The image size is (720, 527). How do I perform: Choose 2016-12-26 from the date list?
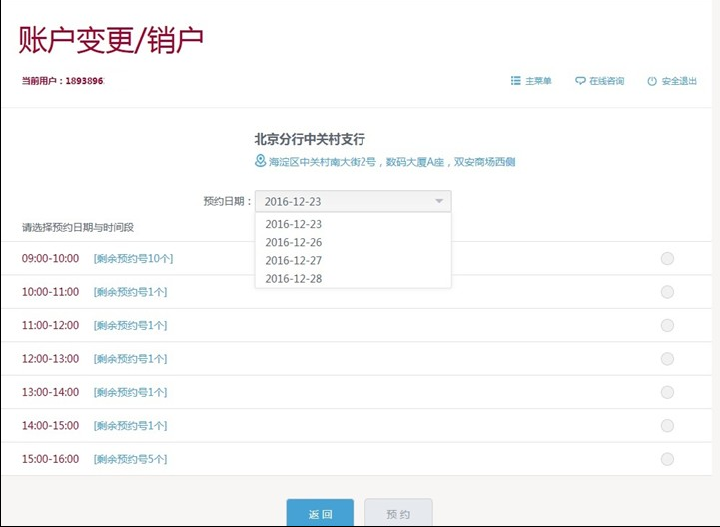(x=293, y=242)
